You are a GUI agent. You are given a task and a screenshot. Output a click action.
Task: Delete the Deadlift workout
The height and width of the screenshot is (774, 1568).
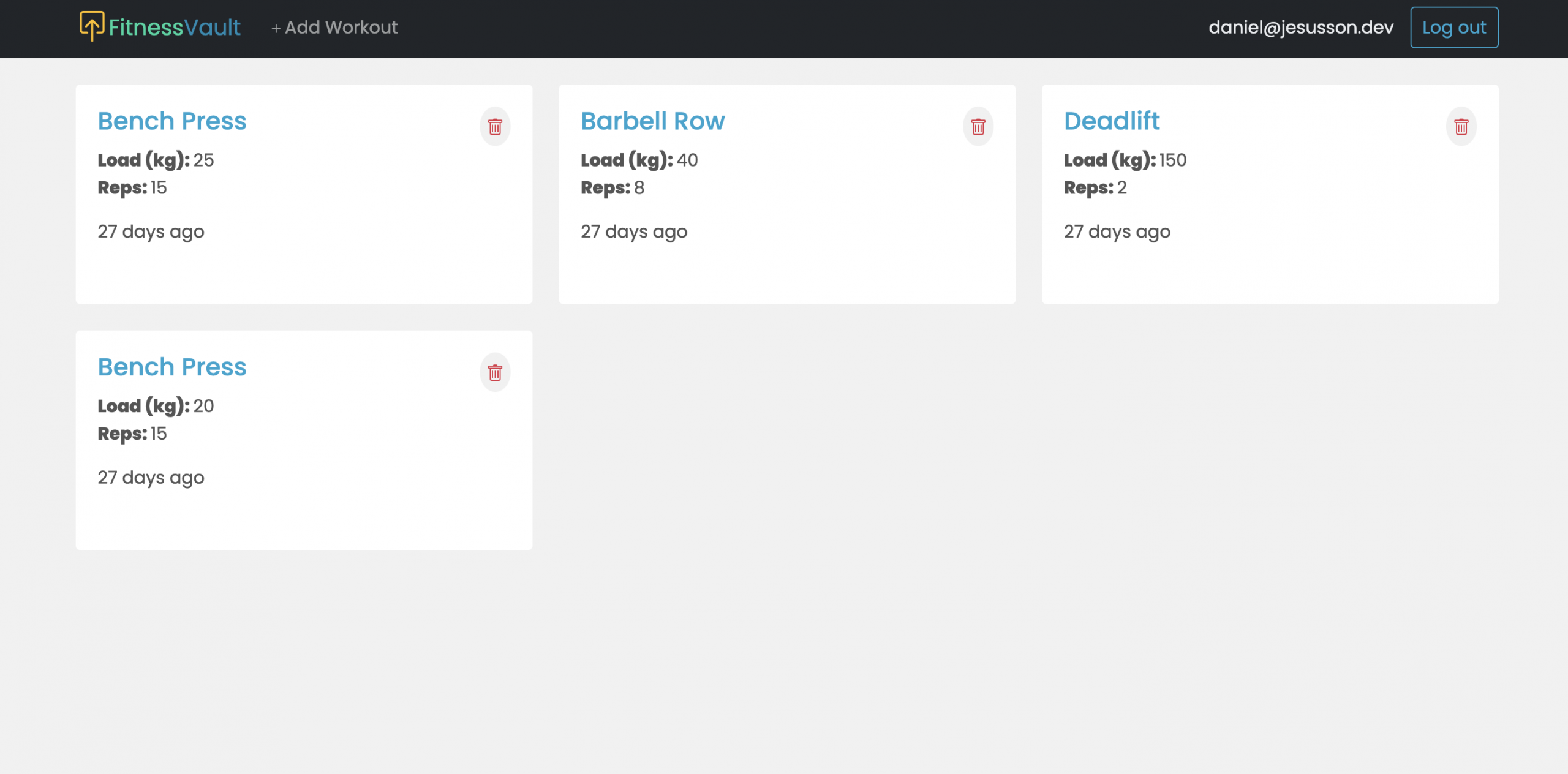[1461, 127]
